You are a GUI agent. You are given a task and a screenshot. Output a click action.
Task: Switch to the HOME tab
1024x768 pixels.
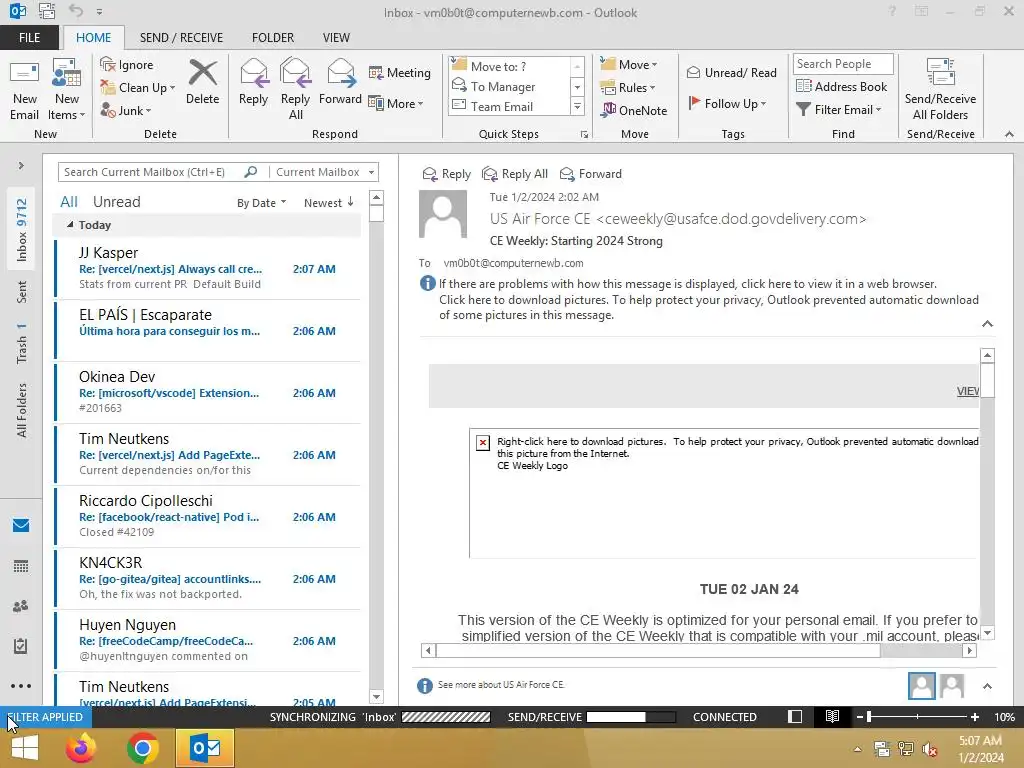pos(93,38)
